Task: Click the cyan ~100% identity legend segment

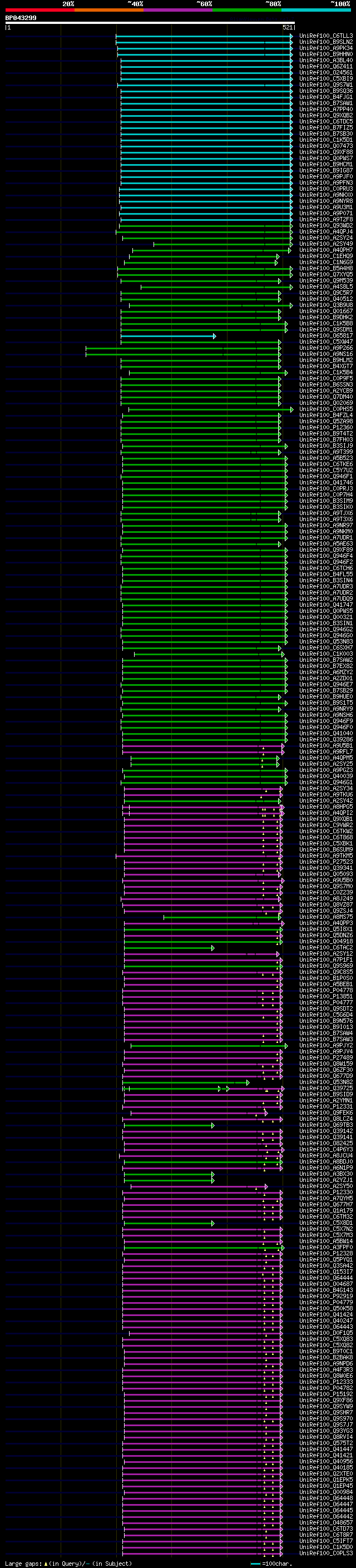Action: coord(317,11)
